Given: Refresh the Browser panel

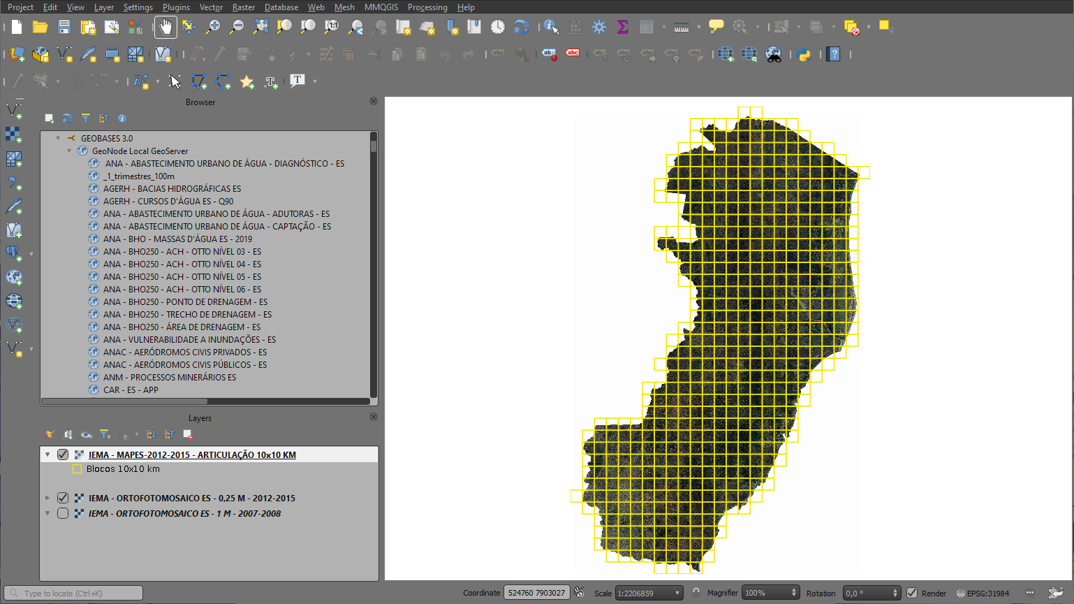Looking at the screenshot, I should [x=67, y=118].
